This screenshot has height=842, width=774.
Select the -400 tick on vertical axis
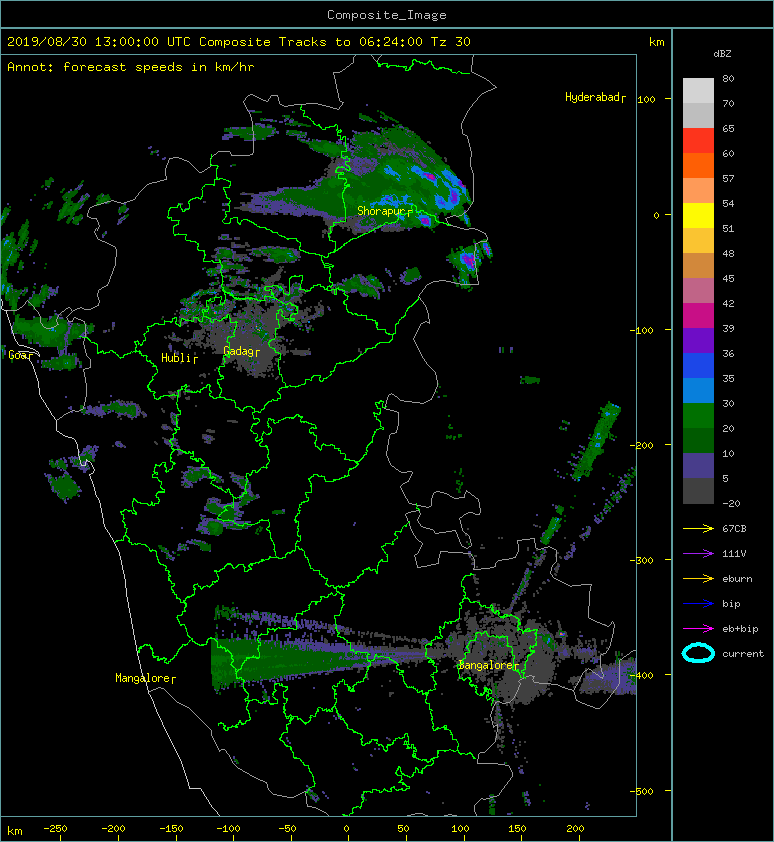[642, 675]
